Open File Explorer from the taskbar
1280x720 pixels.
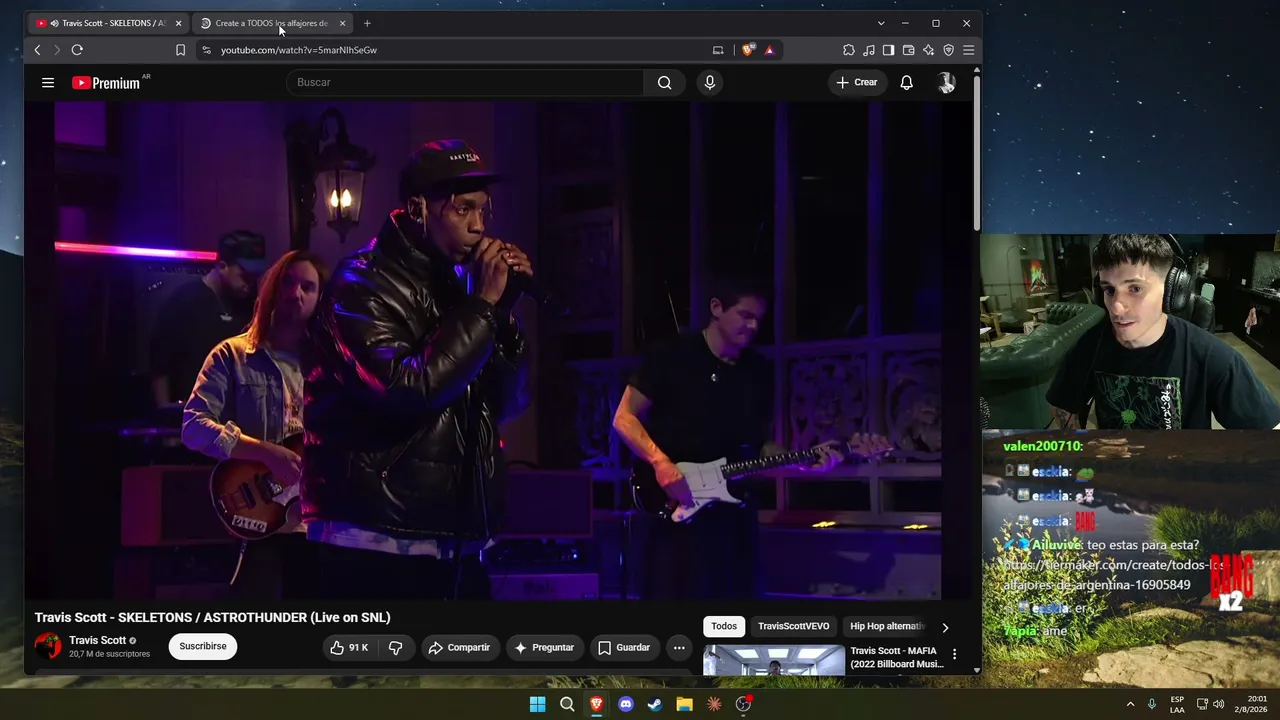(685, 704)
